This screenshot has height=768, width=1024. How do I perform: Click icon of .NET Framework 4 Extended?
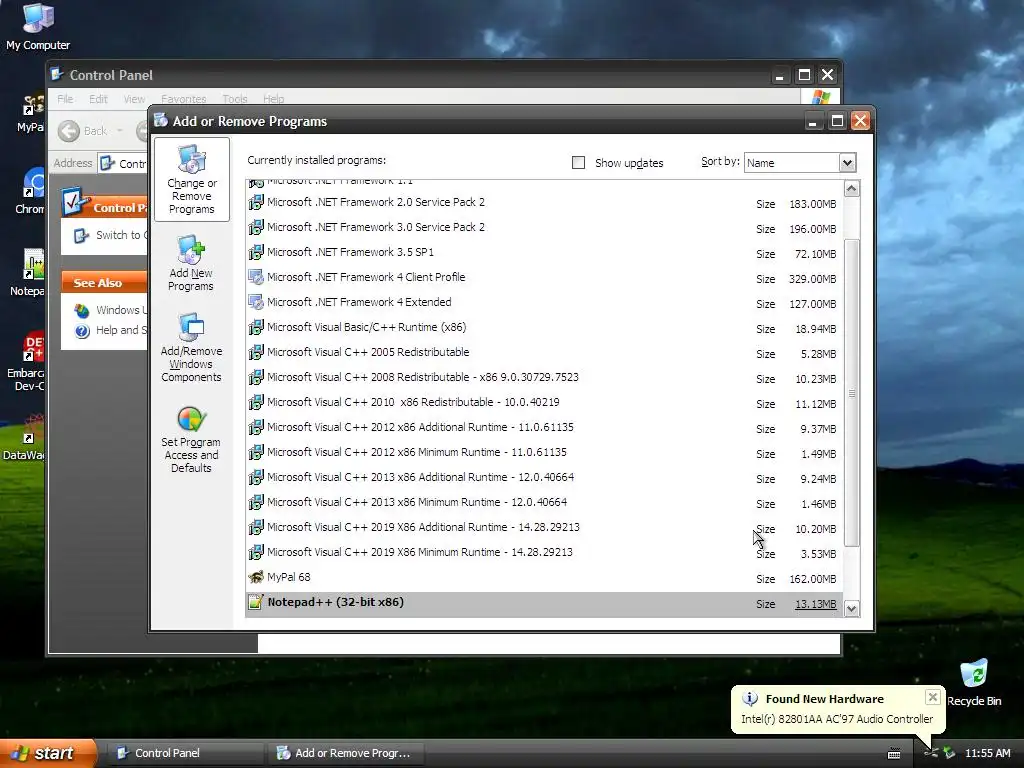(256, 302)
